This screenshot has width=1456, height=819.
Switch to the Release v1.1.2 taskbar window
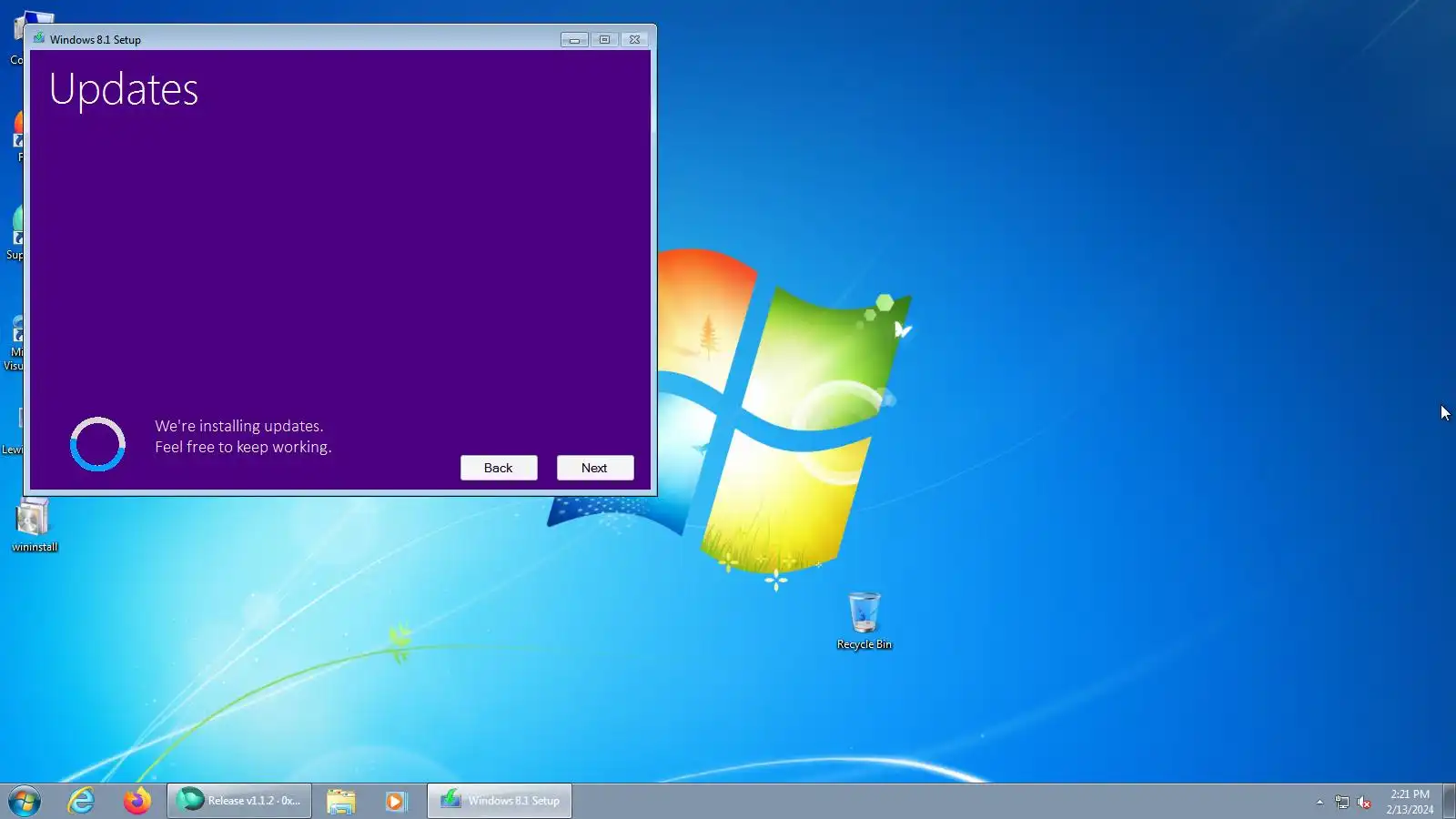(x=239, y=801)
